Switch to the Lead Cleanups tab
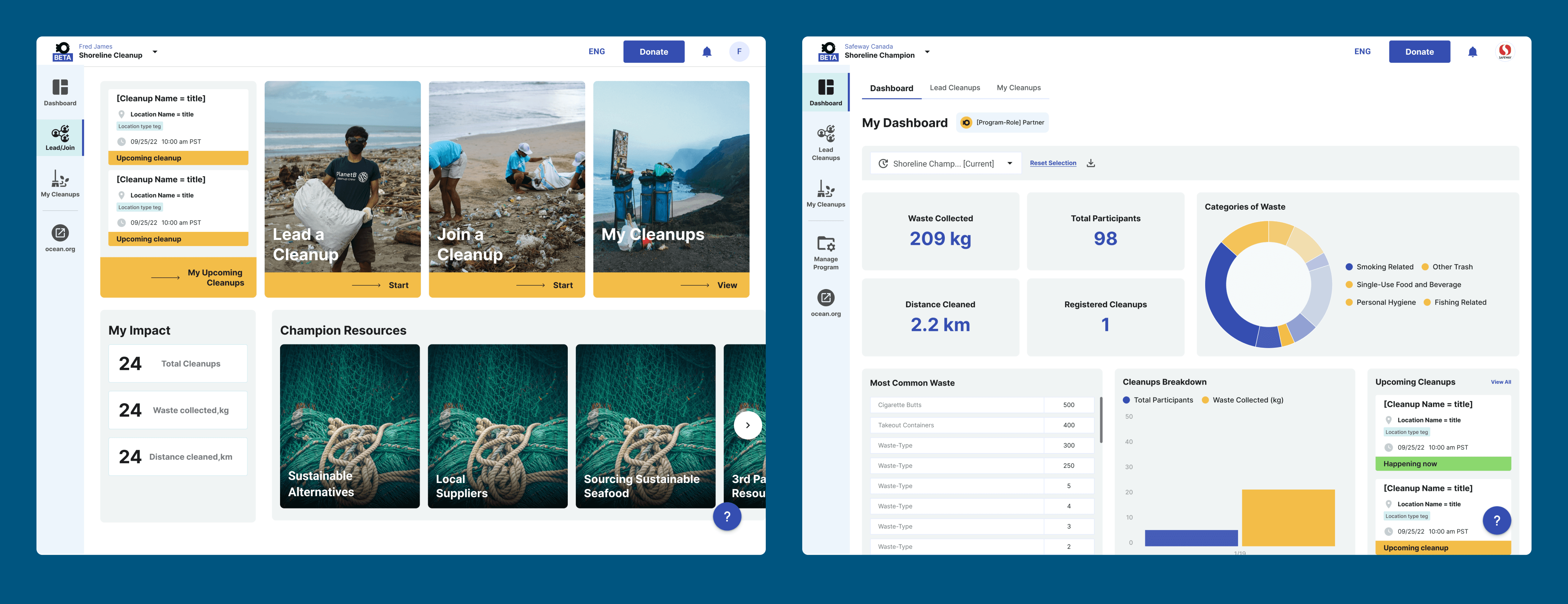The width and height of the screenshot is (1568, 604). [954, 87]
